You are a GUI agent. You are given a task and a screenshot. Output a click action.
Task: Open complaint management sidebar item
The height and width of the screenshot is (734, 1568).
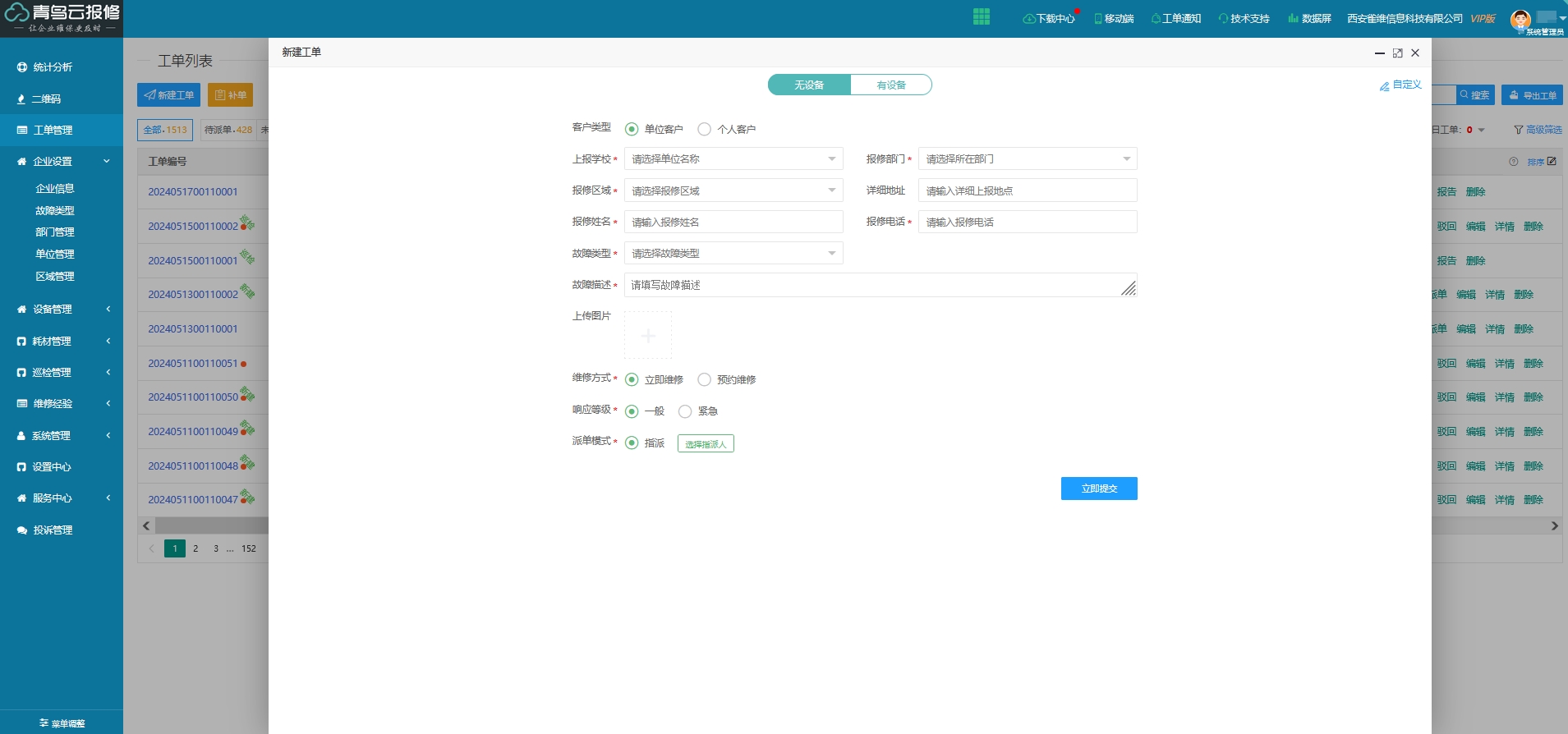[x=53, y=530]
